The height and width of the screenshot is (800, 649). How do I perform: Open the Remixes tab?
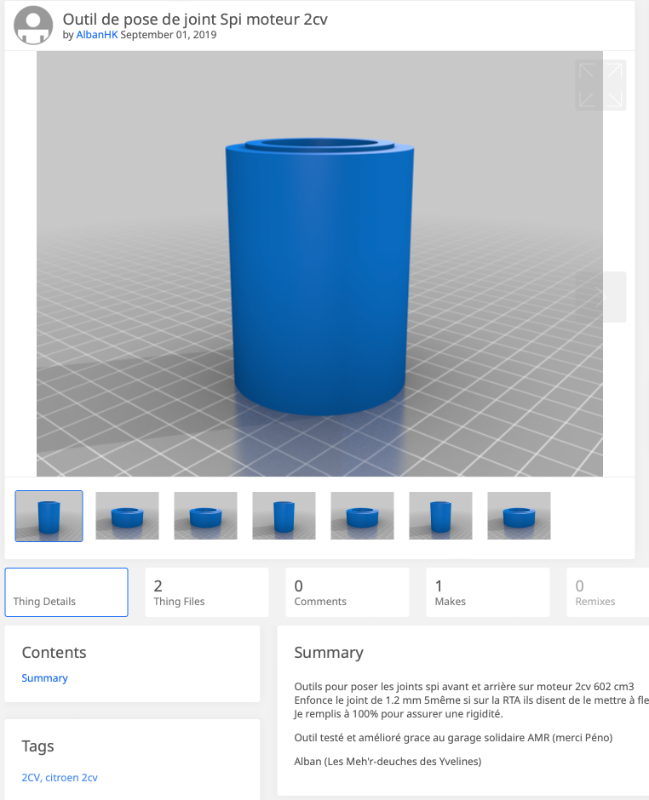tap(607, 592)
